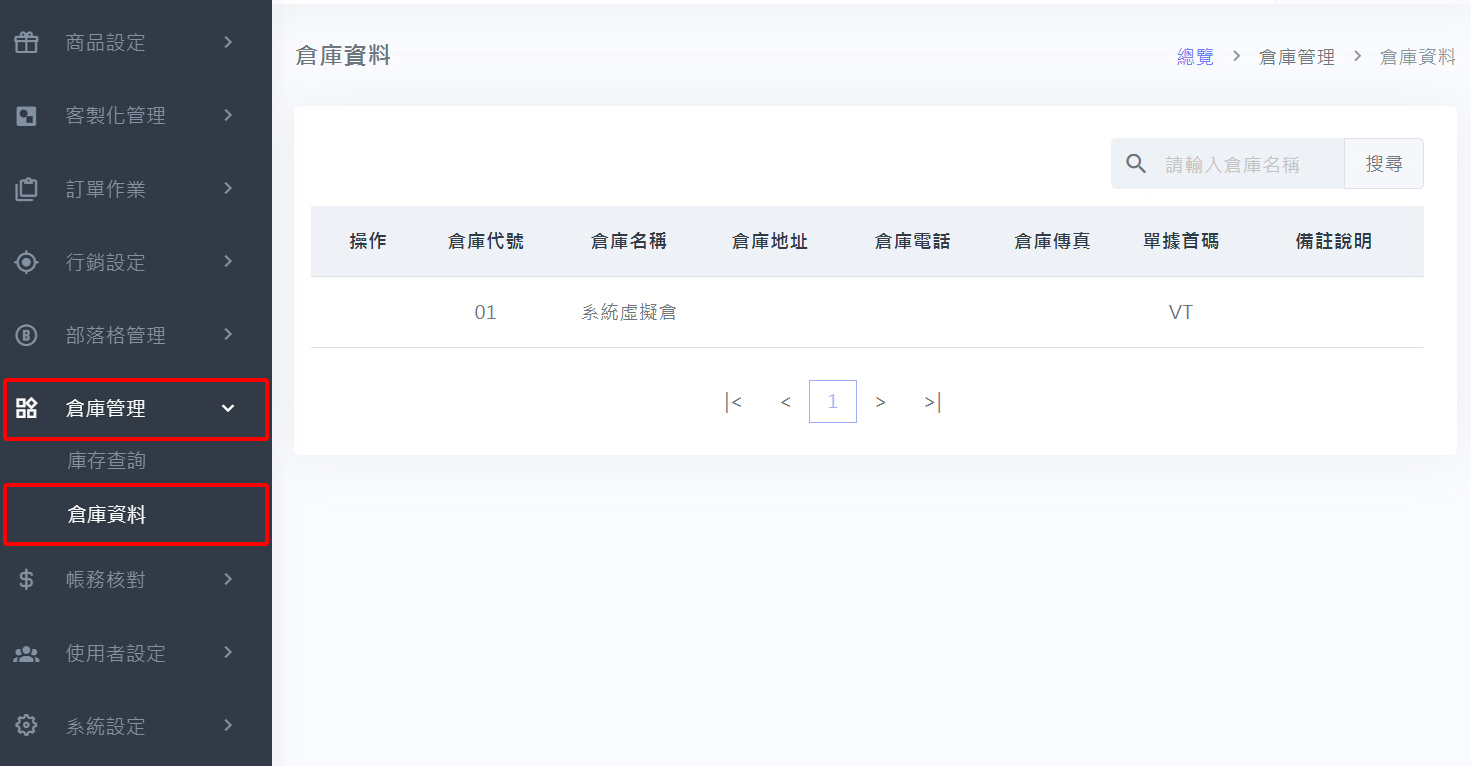This screenshot has height=766, width=1471.
Task: Focus the 請輸入倉庫名稱 search field
Action: [x=1250, y=164]
